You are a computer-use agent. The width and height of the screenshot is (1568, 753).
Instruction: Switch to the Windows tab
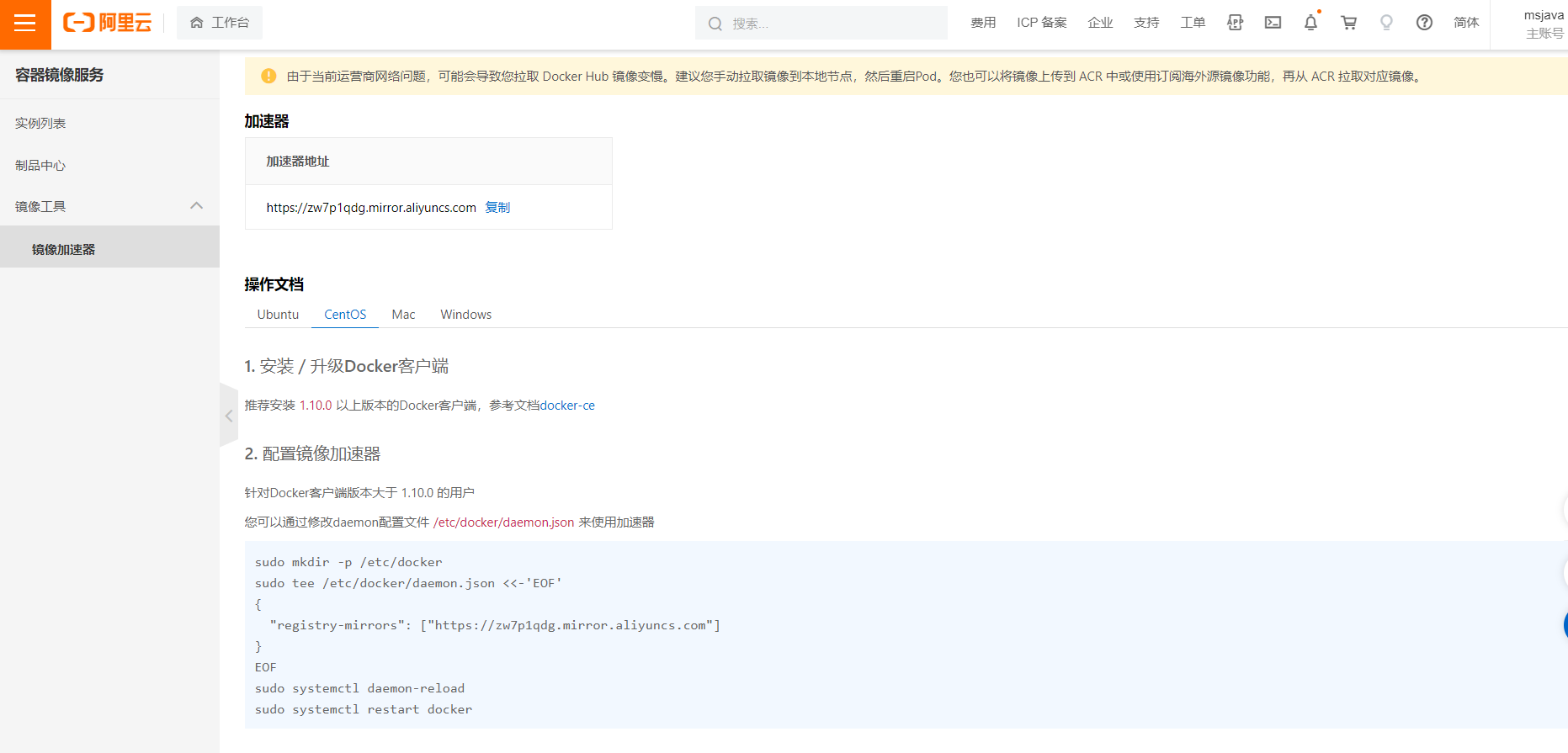465,314
